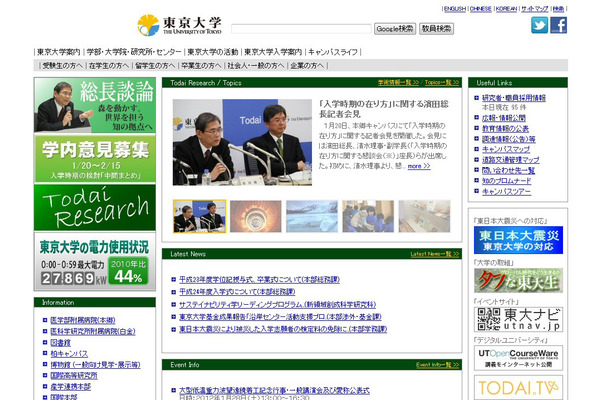Select the snowy landscape topic thumbnail
Screen dimensions: 610x400
[x=312, y=216]
